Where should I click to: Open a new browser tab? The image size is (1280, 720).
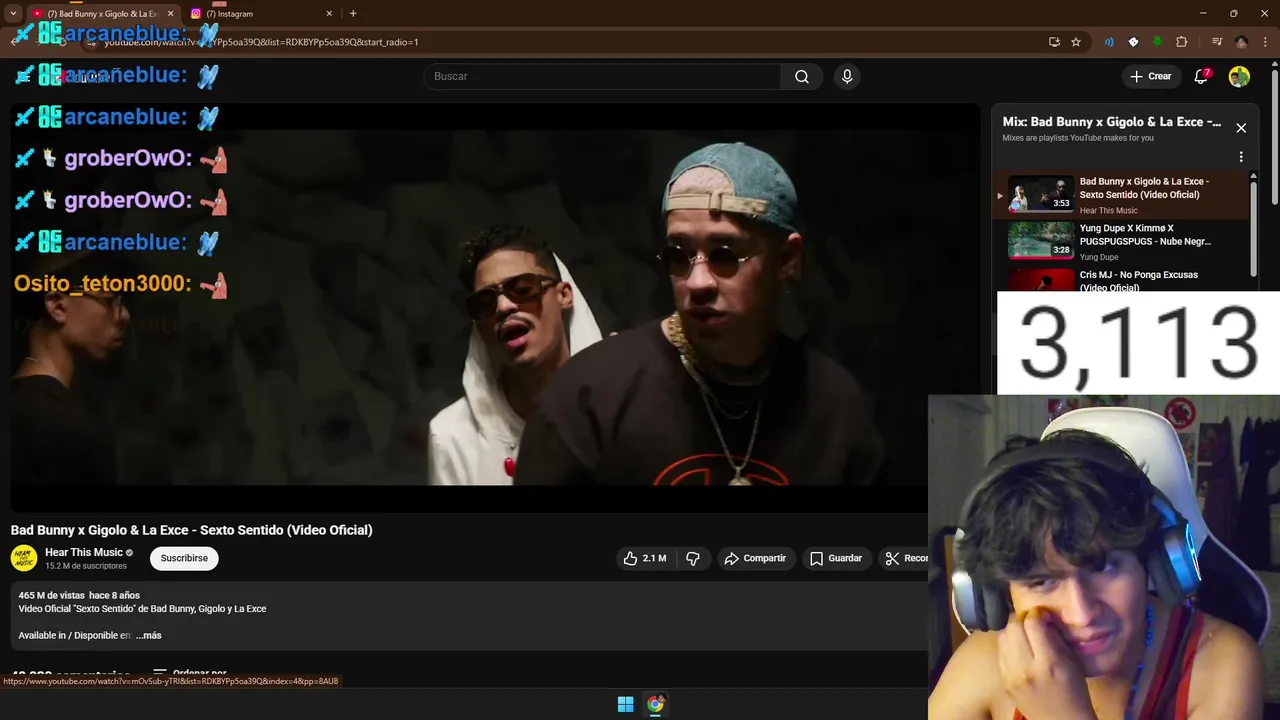coord(353,14)
